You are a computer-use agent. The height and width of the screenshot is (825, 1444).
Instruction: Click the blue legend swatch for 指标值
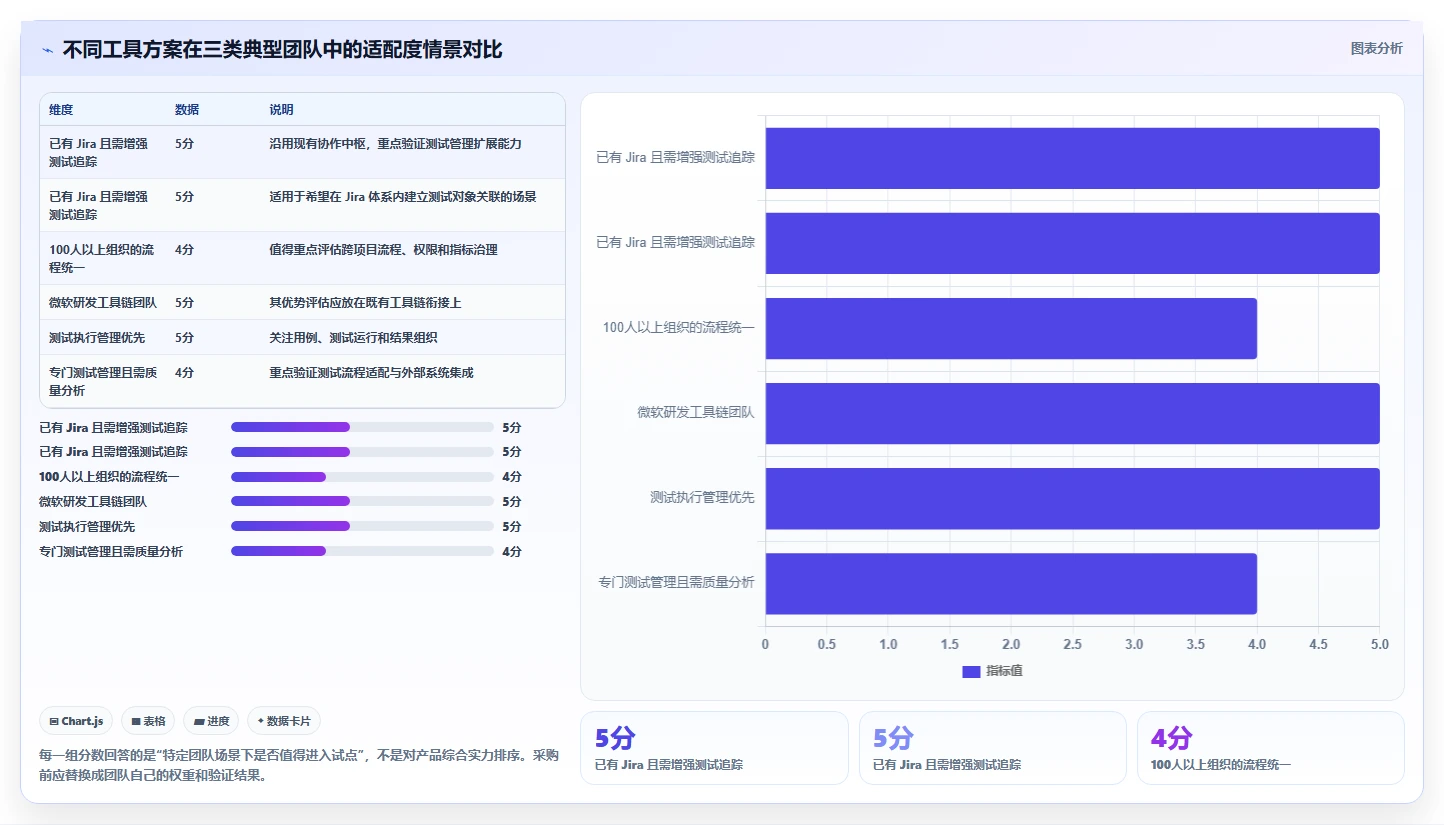[971, 671]
